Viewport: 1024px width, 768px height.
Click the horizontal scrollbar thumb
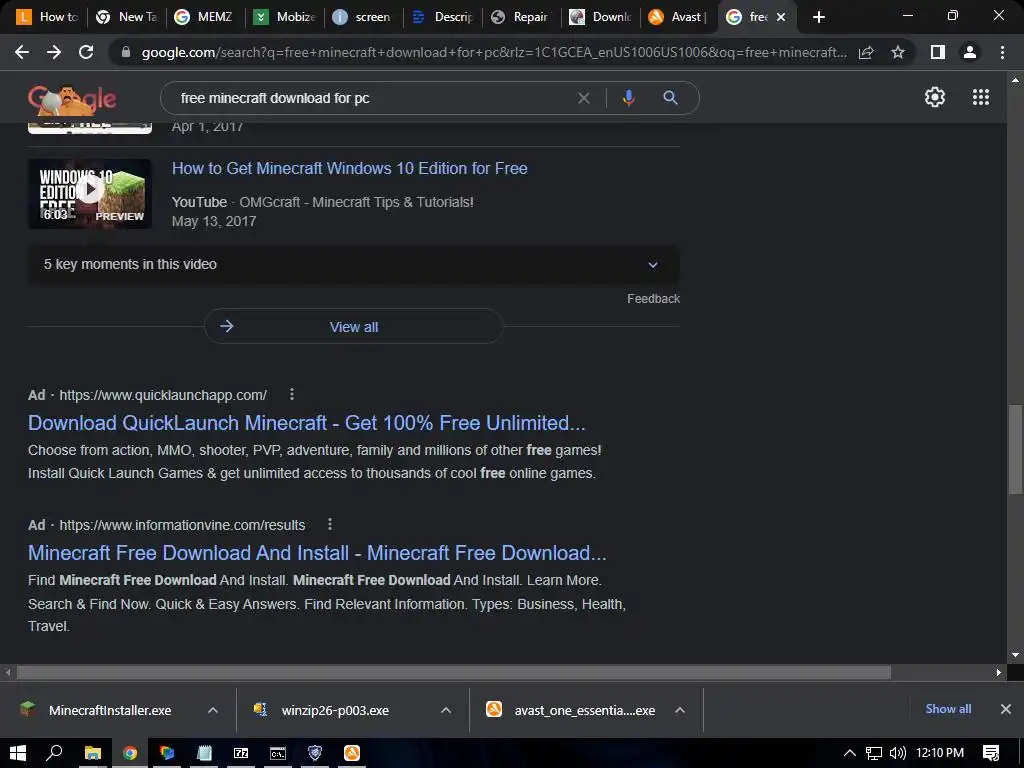tap(453, 672)
